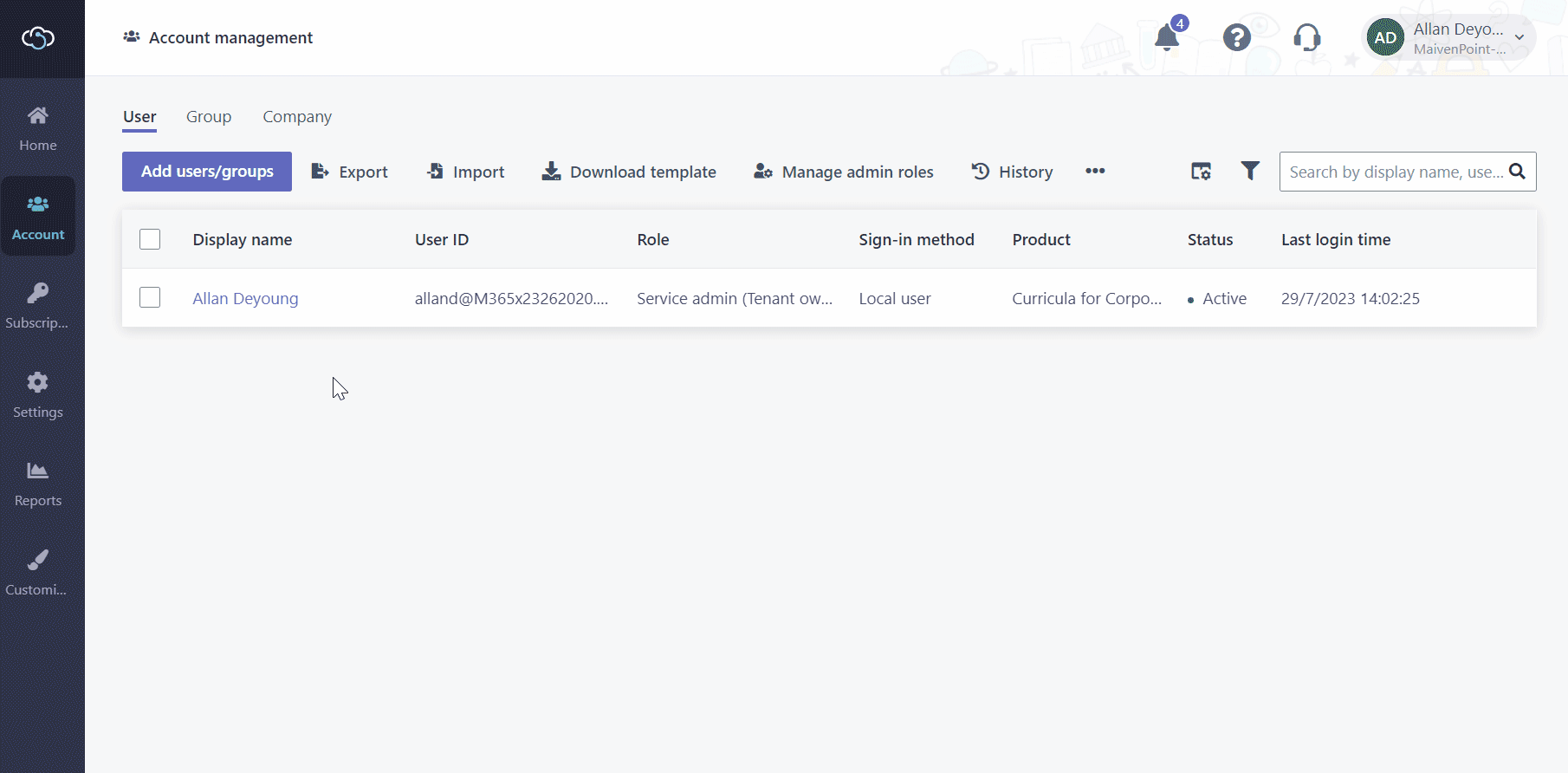Toggle the select-all checkbox in header
Viewport: 1568px width, 773px height.
150,239
